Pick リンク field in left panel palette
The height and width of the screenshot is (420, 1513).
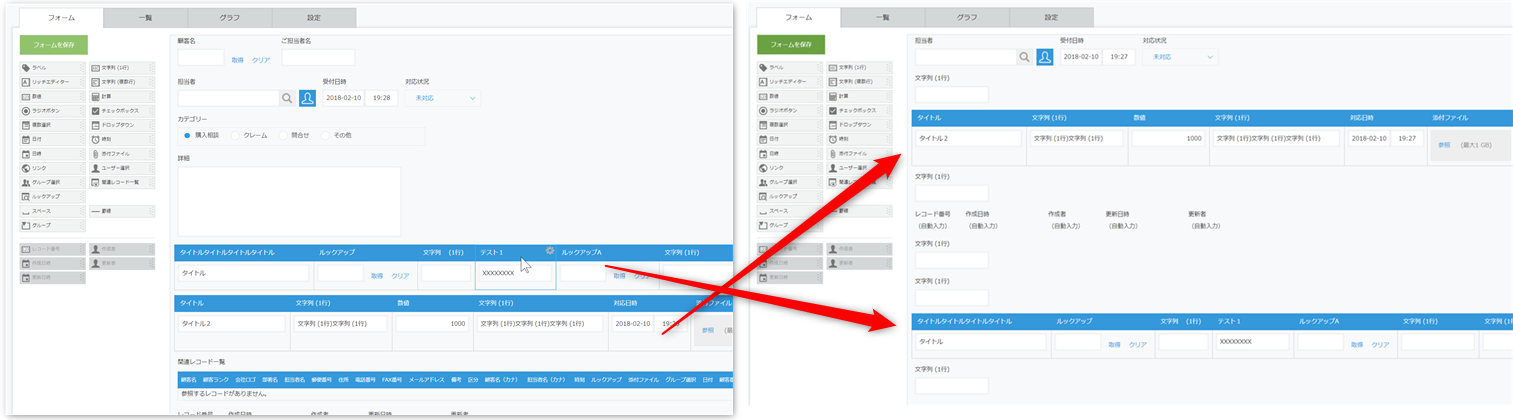(52, 168)
